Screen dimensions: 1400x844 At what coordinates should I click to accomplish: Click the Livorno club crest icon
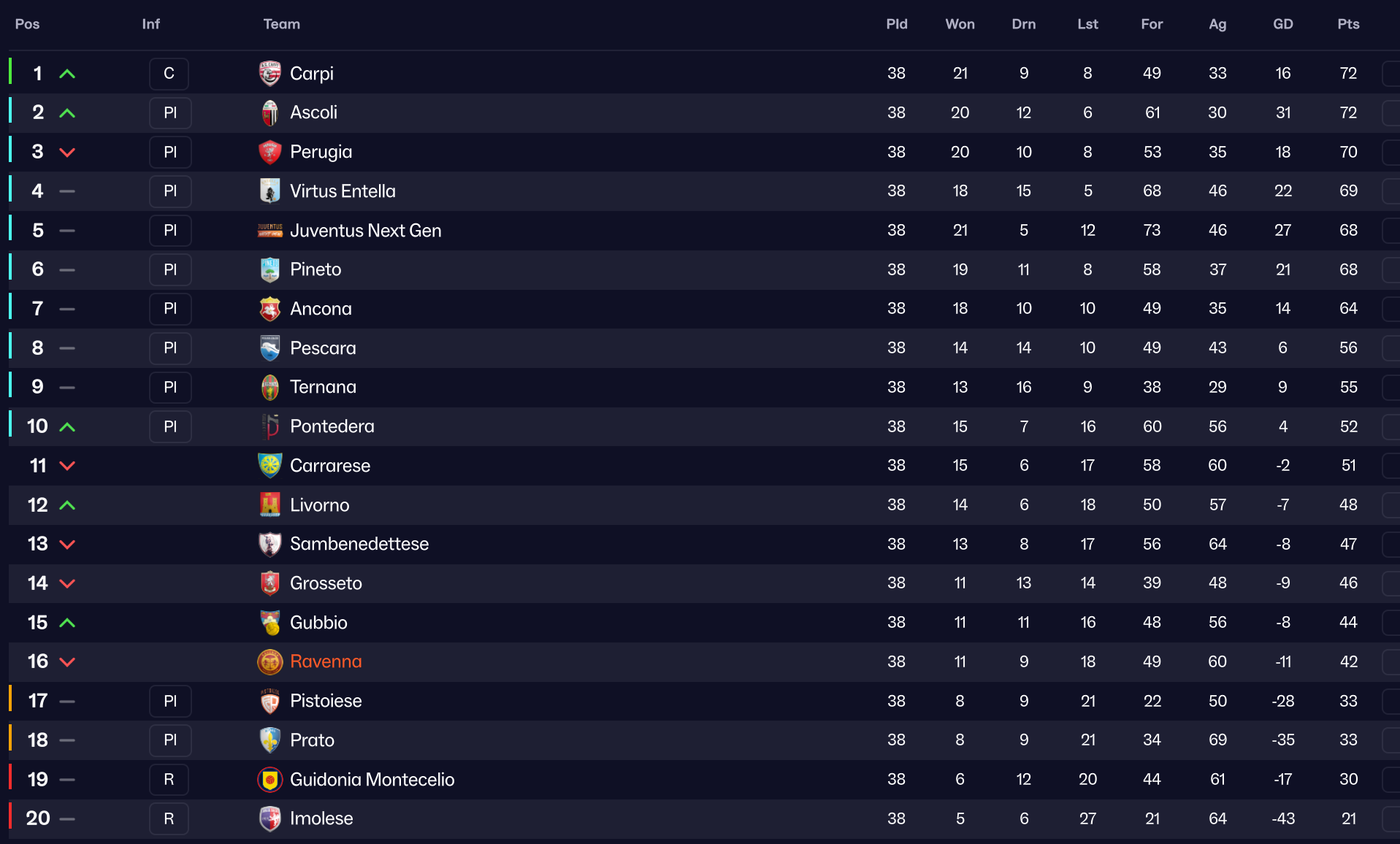(270, 505)
